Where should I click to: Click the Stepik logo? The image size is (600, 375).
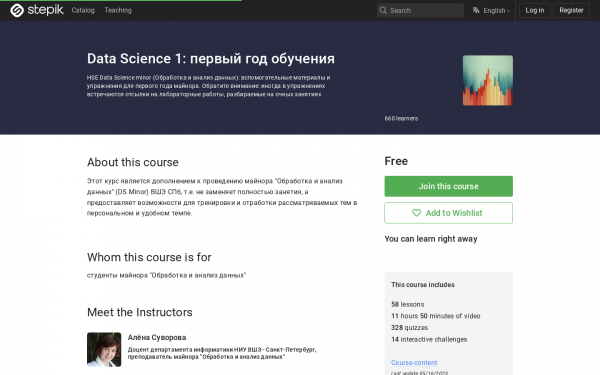[x=37, y=10]
